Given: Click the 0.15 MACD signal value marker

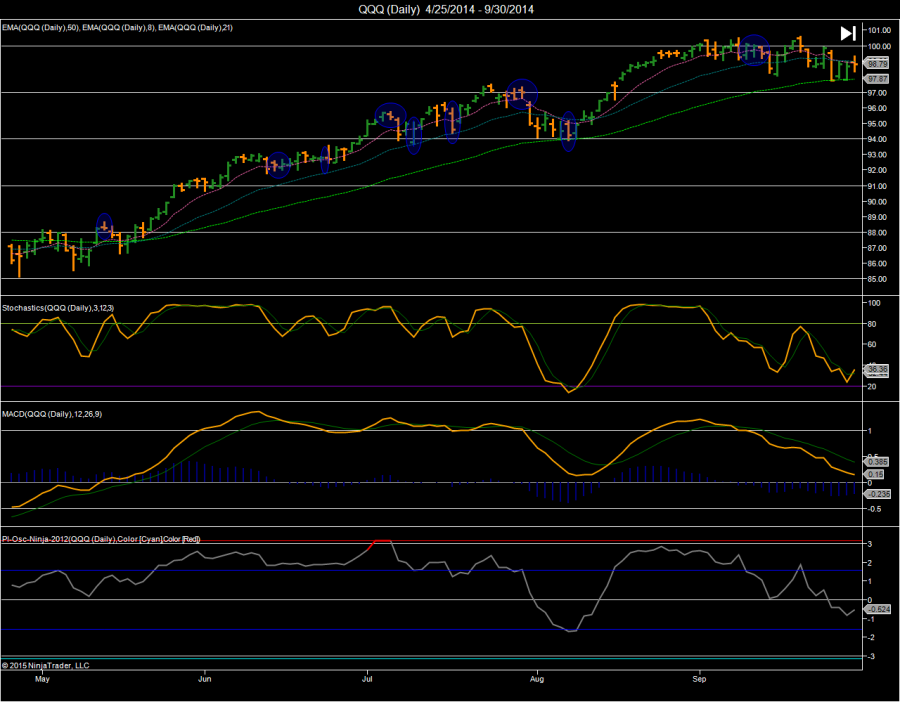Looking at the screenshot, I should pos(876,475).
